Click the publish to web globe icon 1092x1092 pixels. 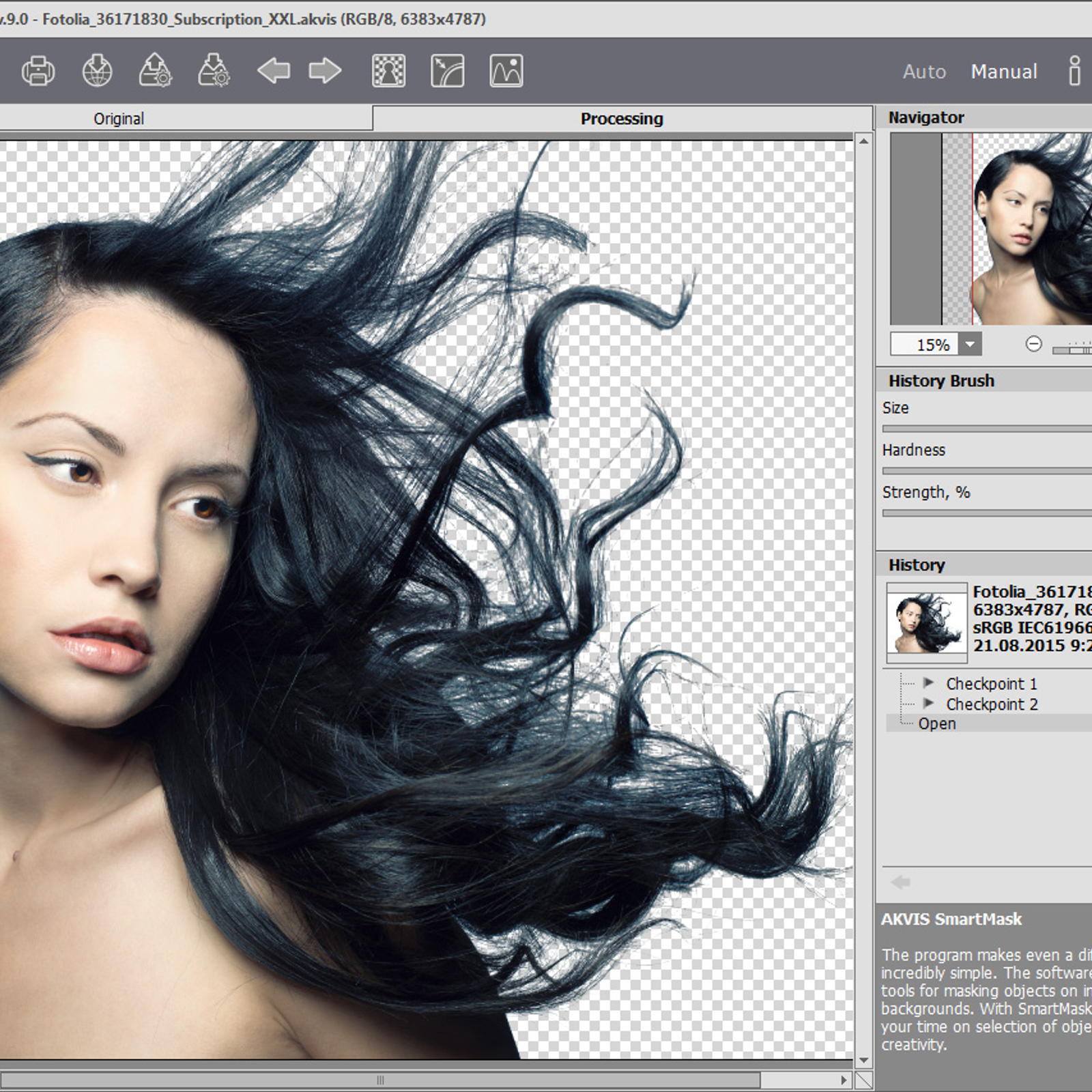point(97,70)
